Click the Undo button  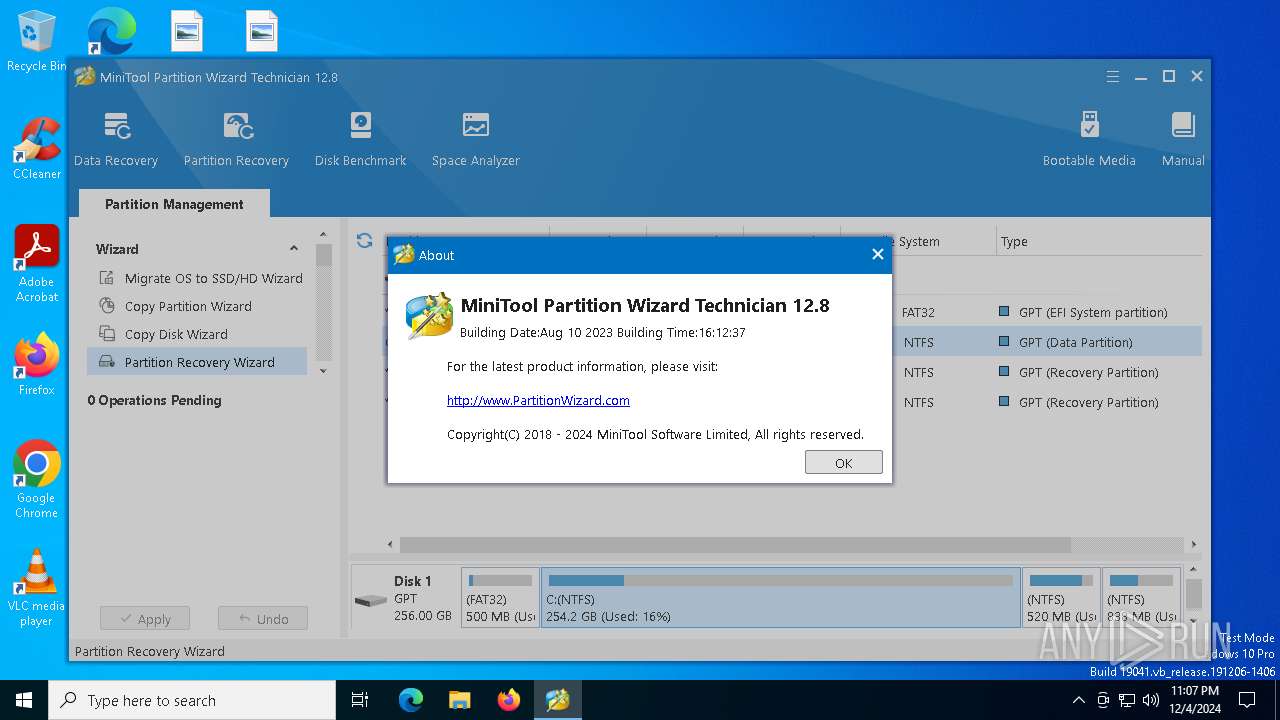click(x=263, y=619)
